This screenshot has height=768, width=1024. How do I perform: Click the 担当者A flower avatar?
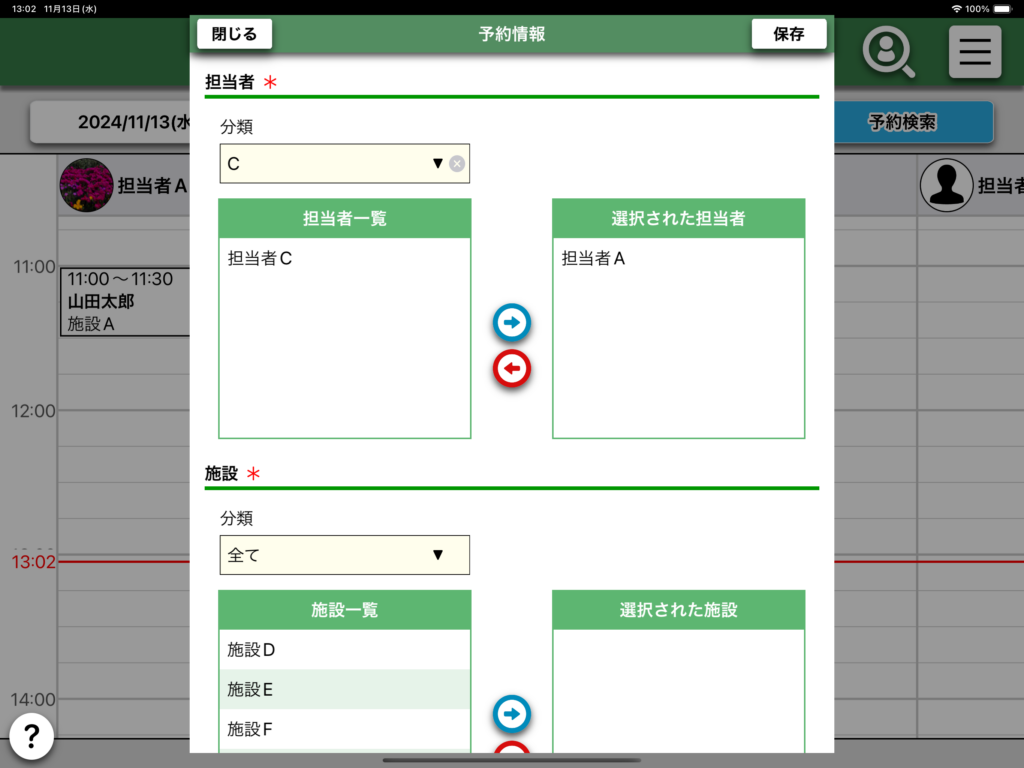tap(86, 185)
